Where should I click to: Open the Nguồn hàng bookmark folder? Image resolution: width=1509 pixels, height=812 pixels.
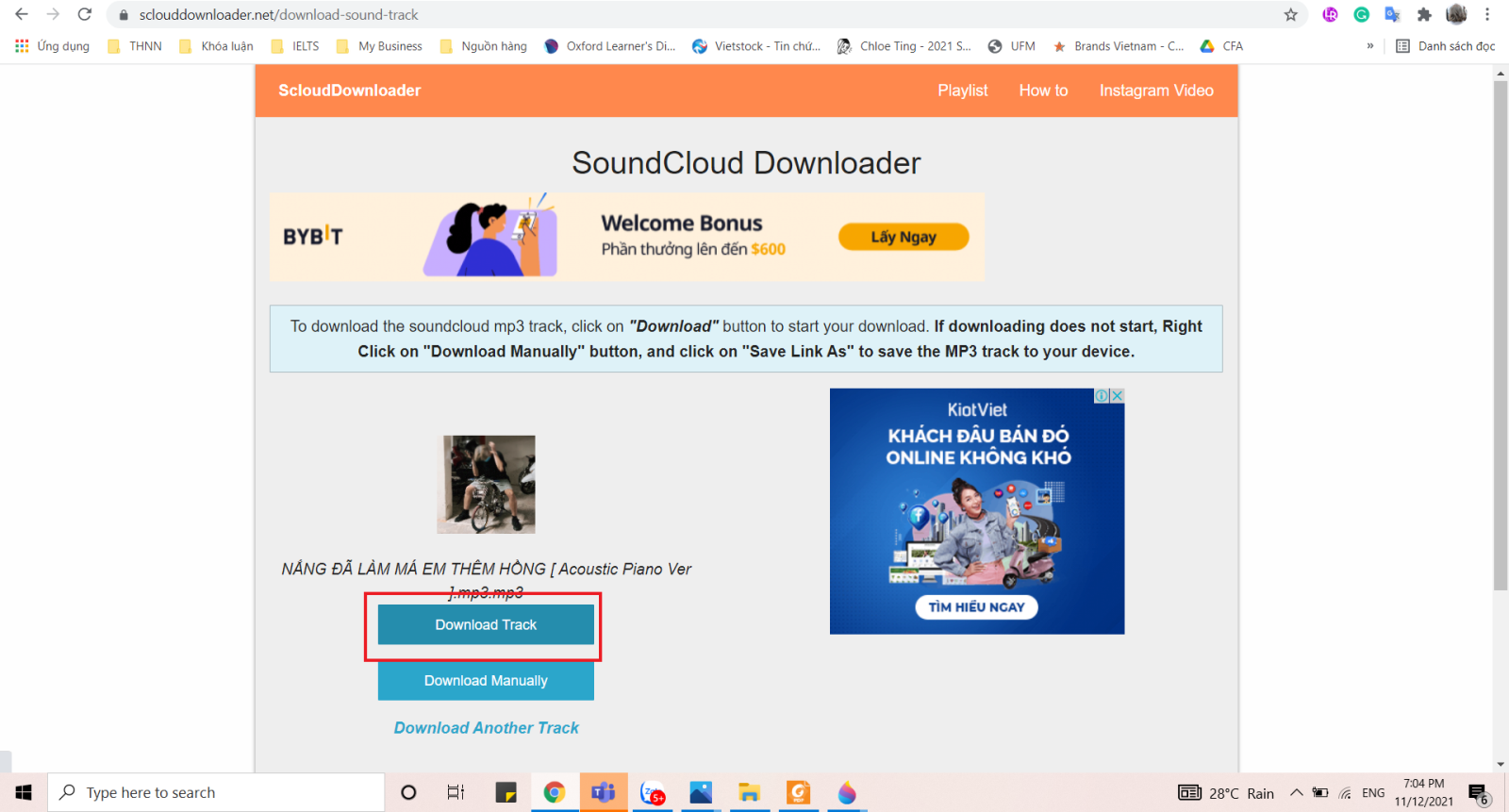coord(484,46)
